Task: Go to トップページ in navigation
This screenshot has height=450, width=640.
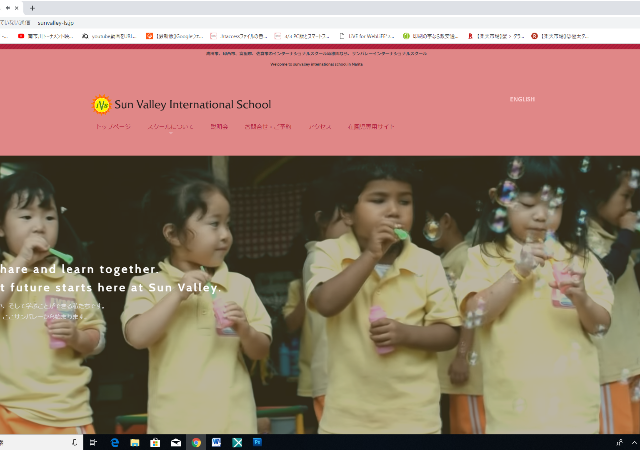Action: [113, 127]
